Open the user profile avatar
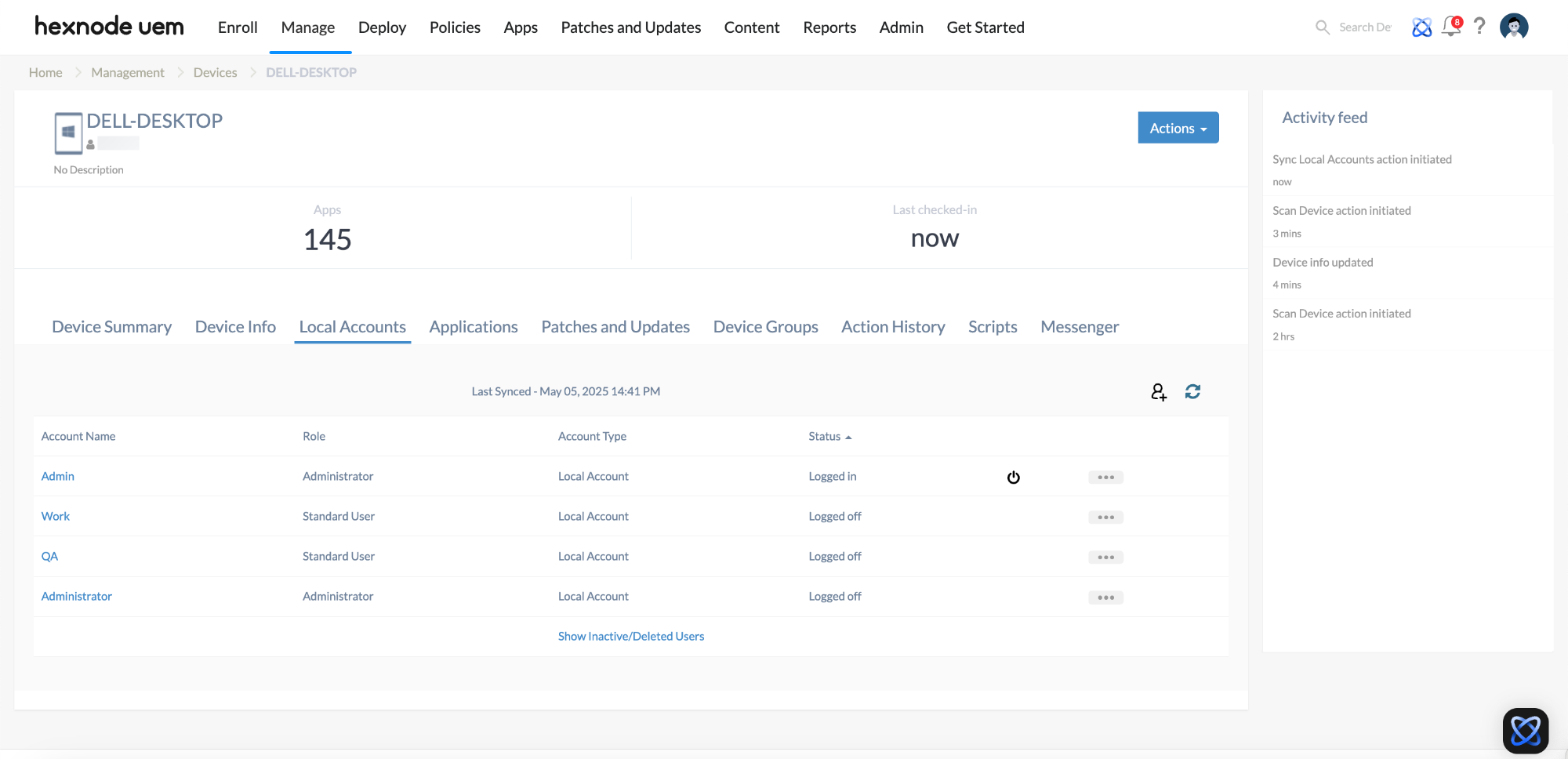1568x759 pixels. 1513,27
